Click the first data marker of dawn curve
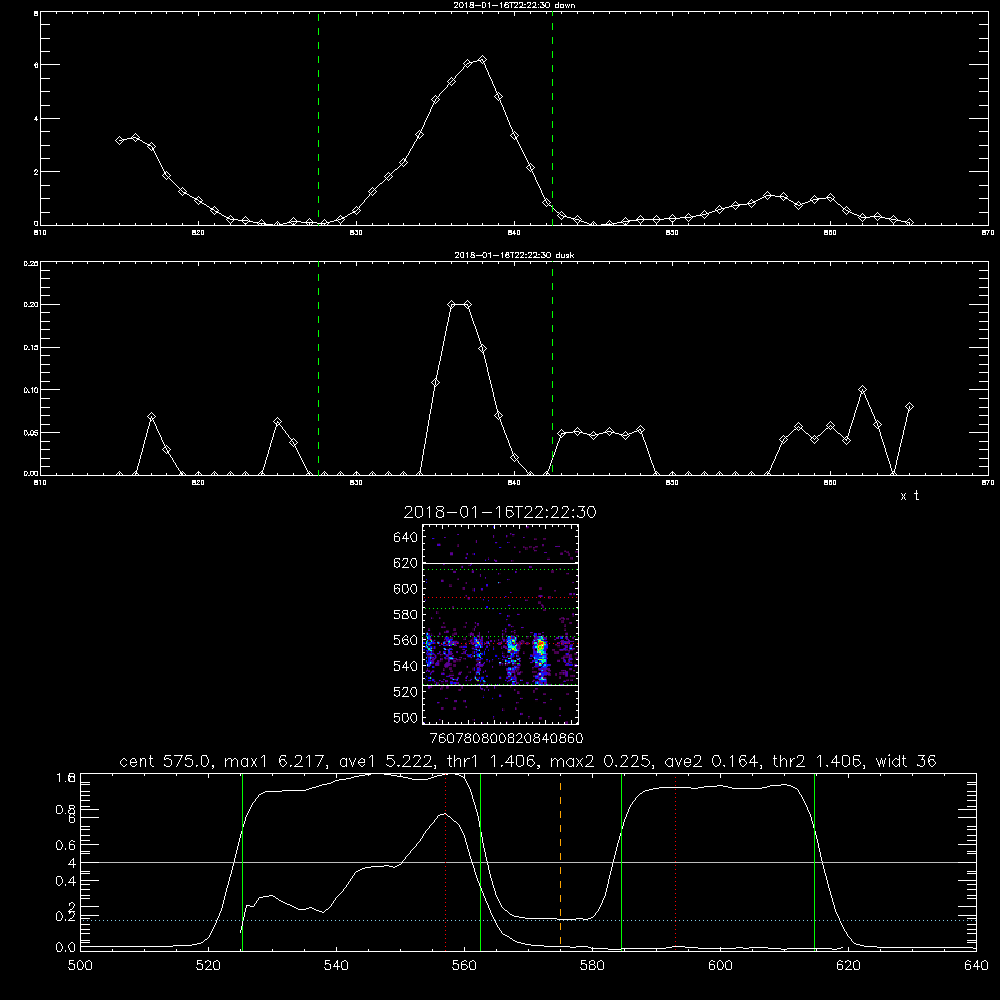1000x1000 pixels. [x=119, y=140]
